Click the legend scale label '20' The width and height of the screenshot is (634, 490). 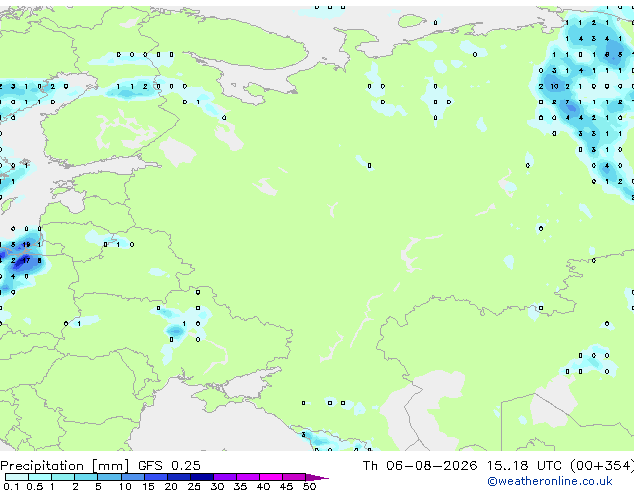coord(171,486)
